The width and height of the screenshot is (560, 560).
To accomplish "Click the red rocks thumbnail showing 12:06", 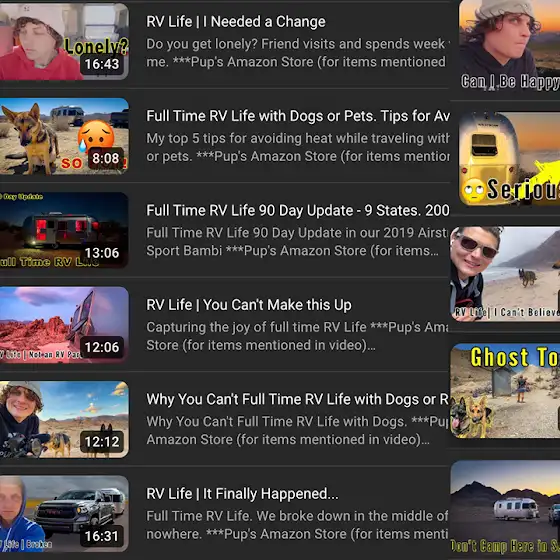I will (64, 325).
